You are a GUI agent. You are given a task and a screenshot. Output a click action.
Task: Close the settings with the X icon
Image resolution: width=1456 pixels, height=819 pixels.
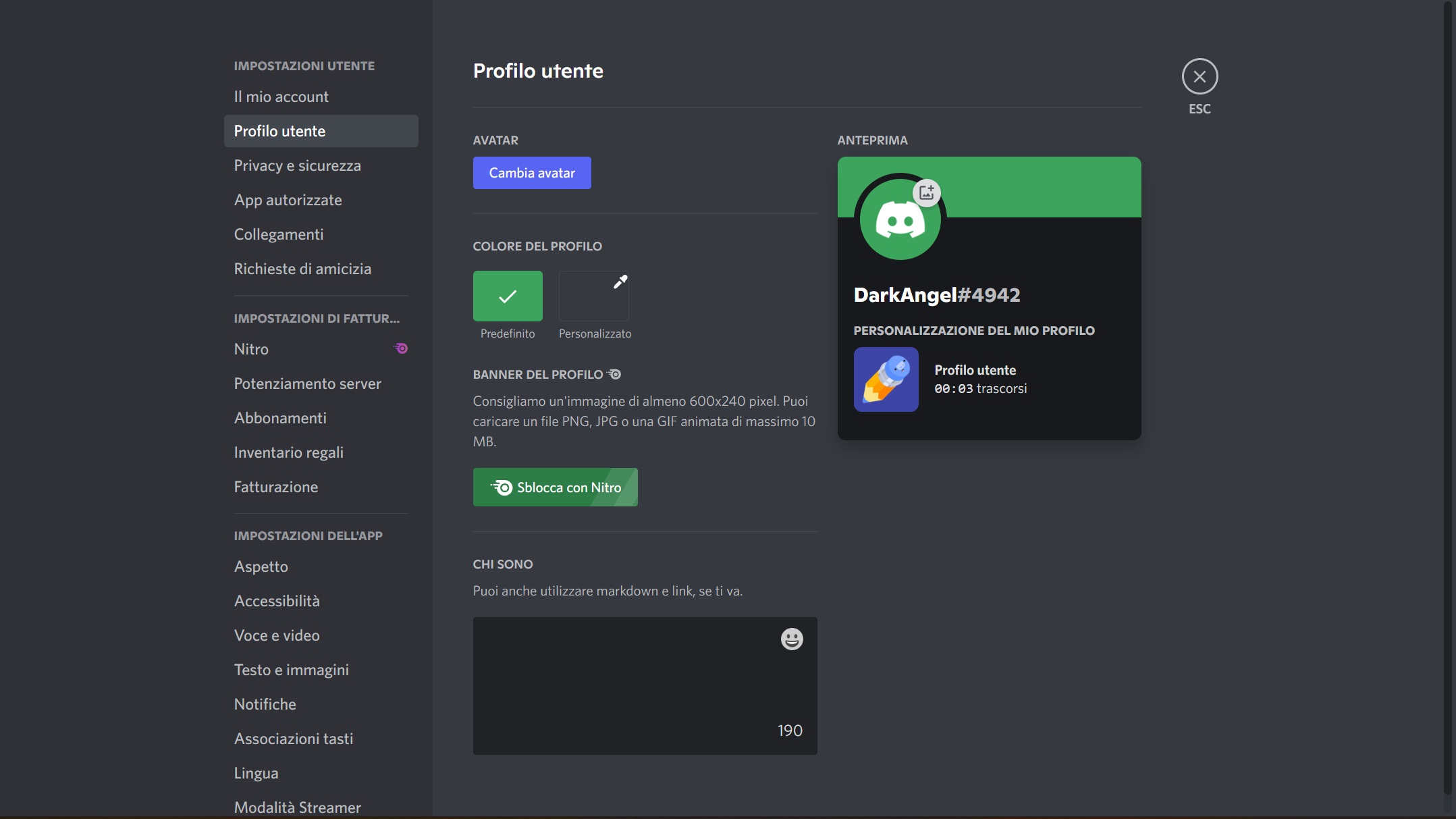coord(1199,76)
